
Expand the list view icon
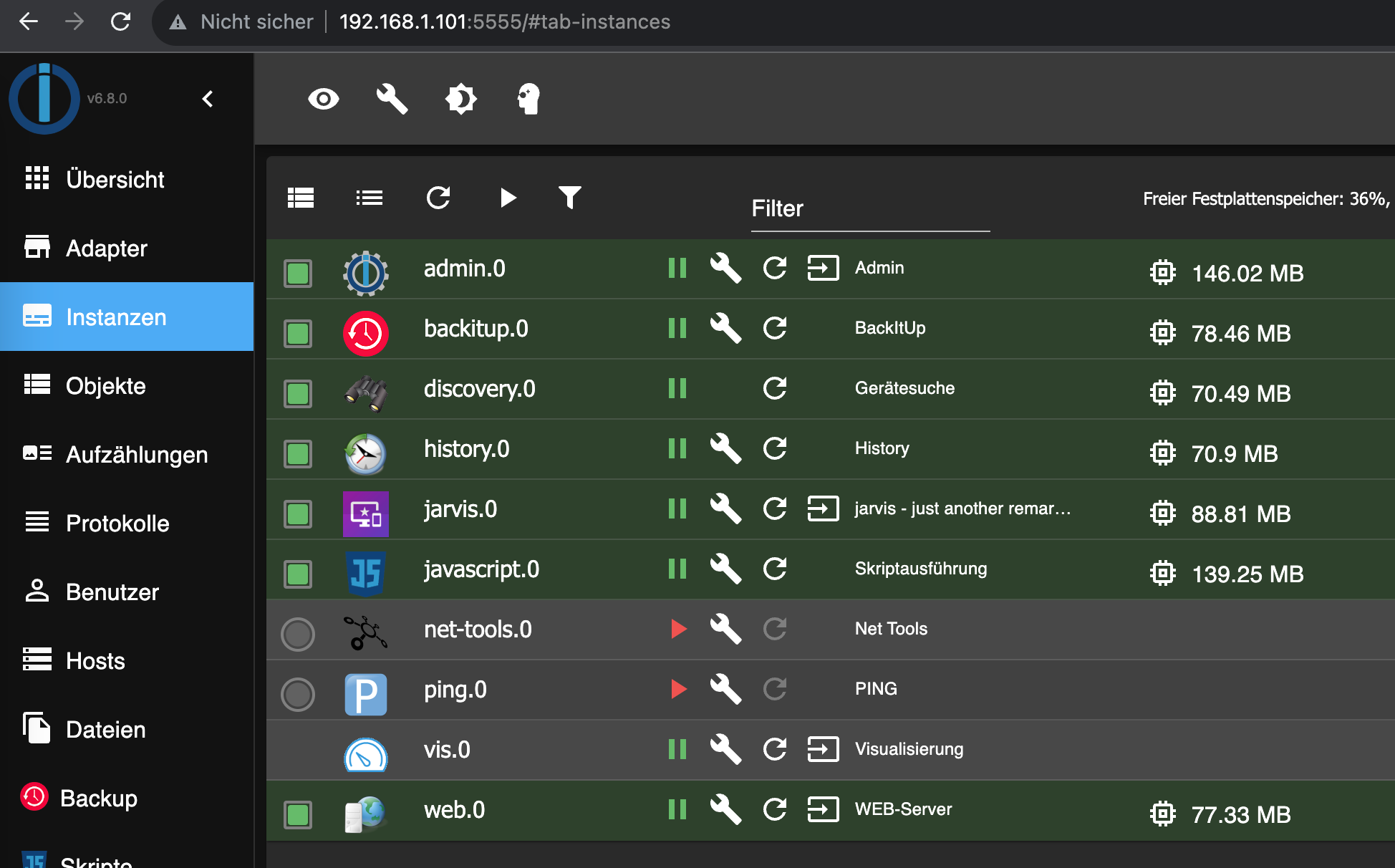(x=370, y=198)
